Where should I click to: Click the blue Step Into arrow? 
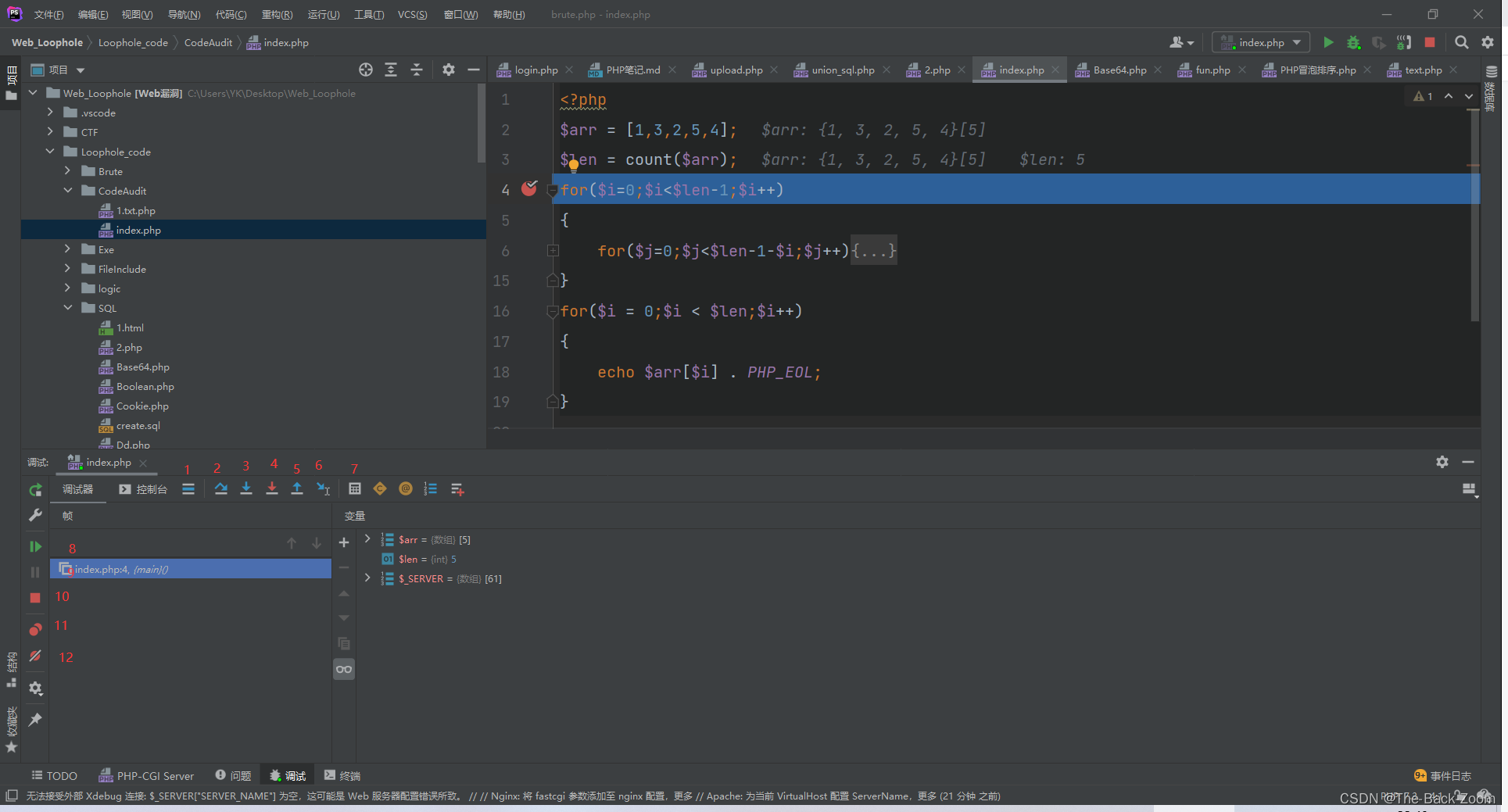point(246,489)
